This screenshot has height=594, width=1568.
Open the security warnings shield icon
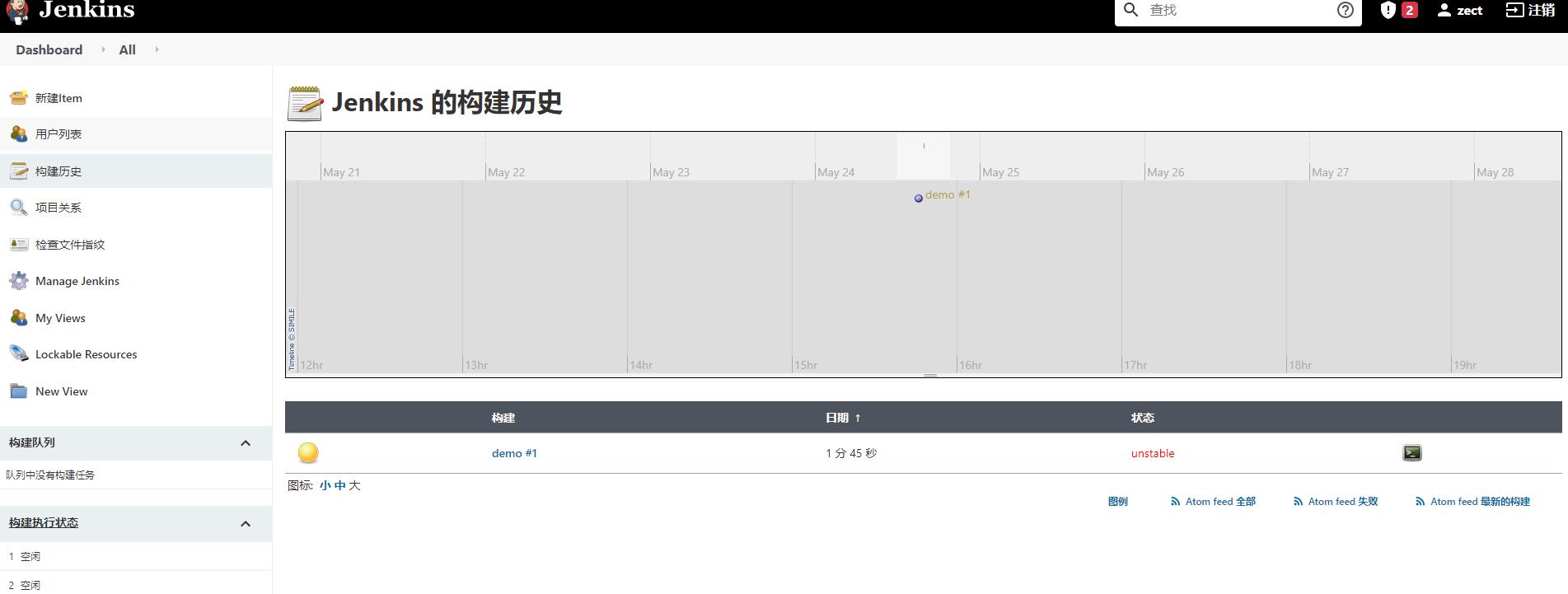[x=1388, y=10]
